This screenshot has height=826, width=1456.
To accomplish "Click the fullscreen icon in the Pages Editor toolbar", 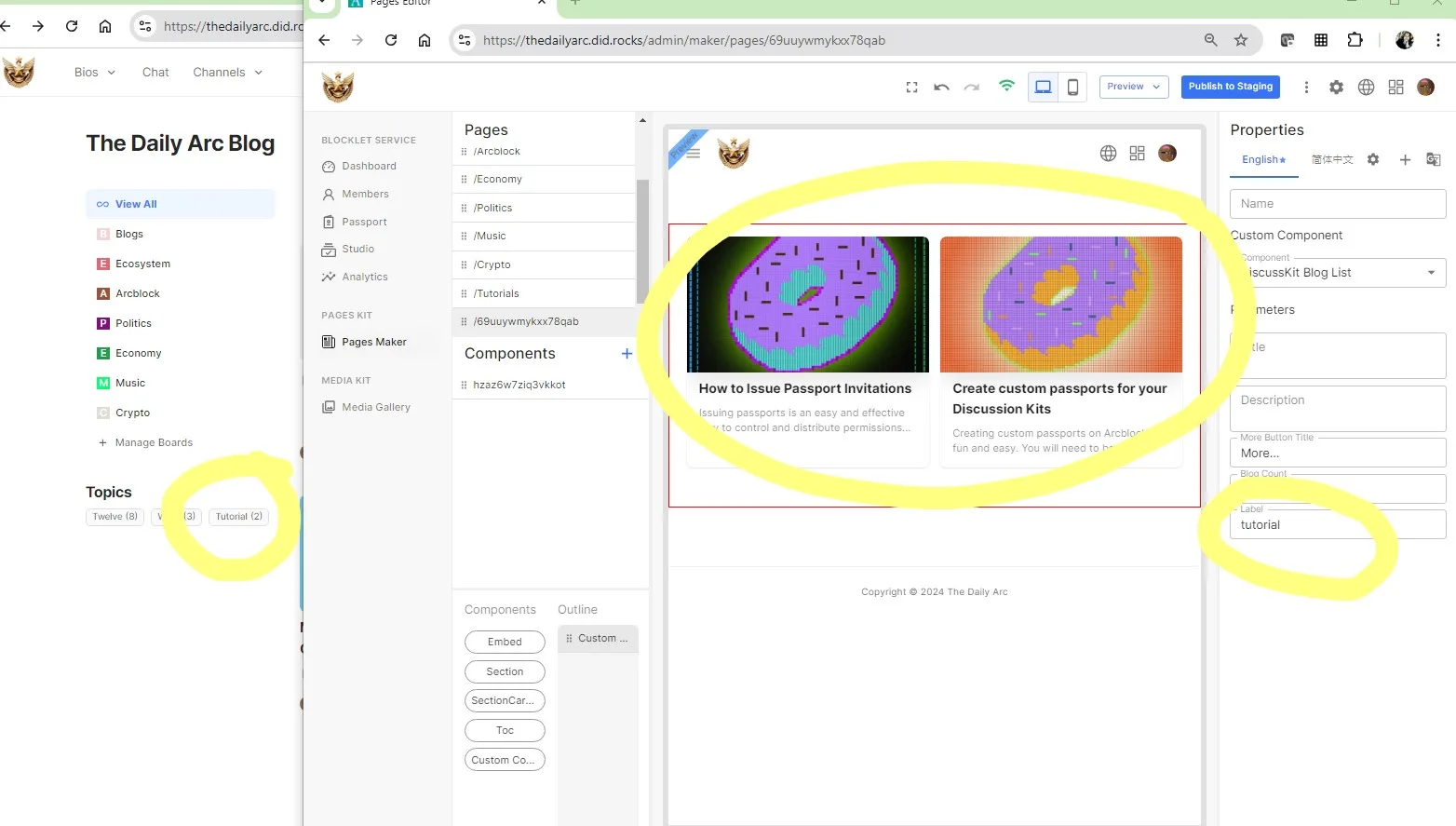I will pos(911,88).
